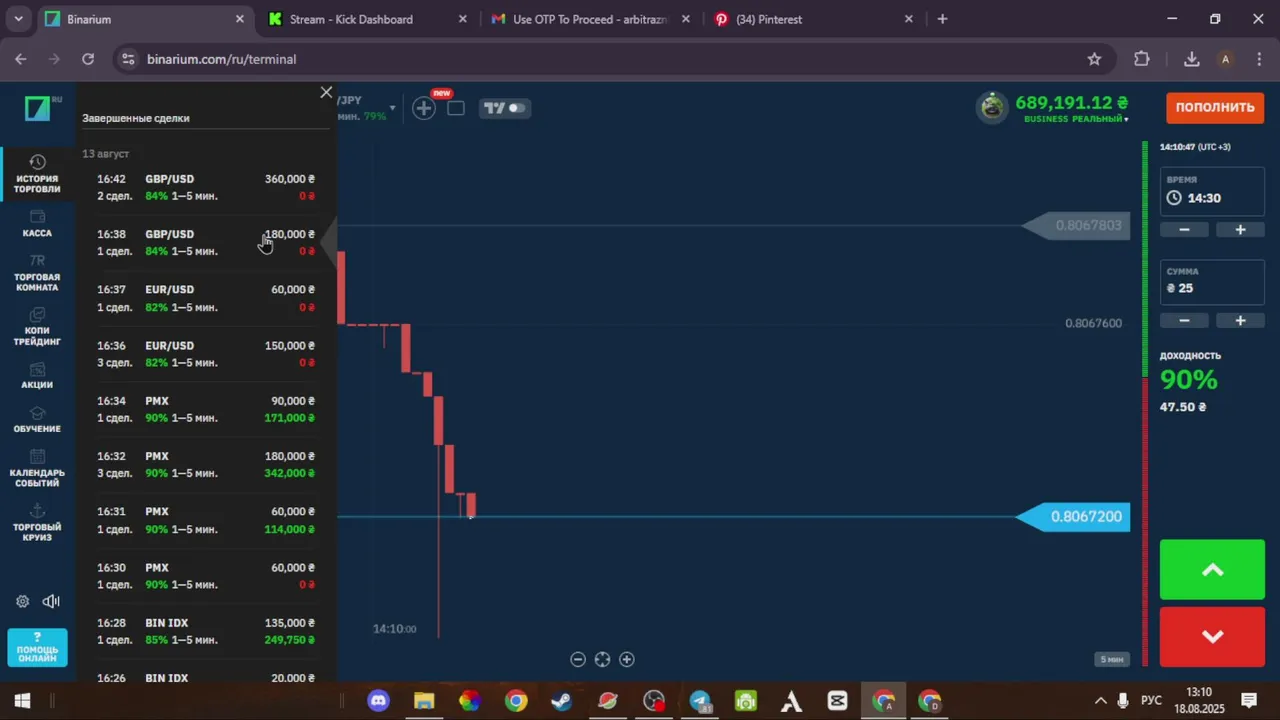The image size is (1280, 720).
Task: Increase expiration time with plus button
Action: pyautogui.click(x=1240, y=230)
